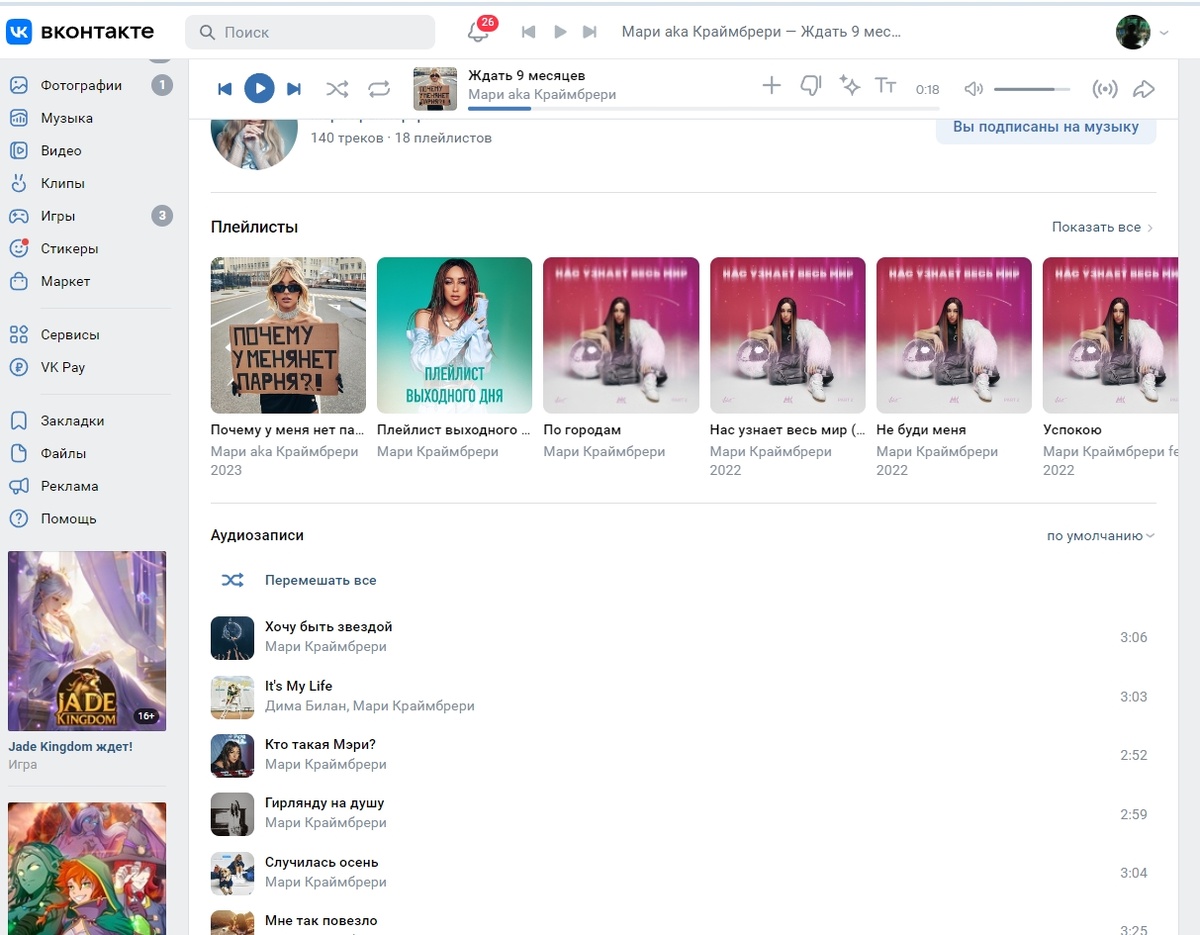Open the profile avatar menu

1142,32
